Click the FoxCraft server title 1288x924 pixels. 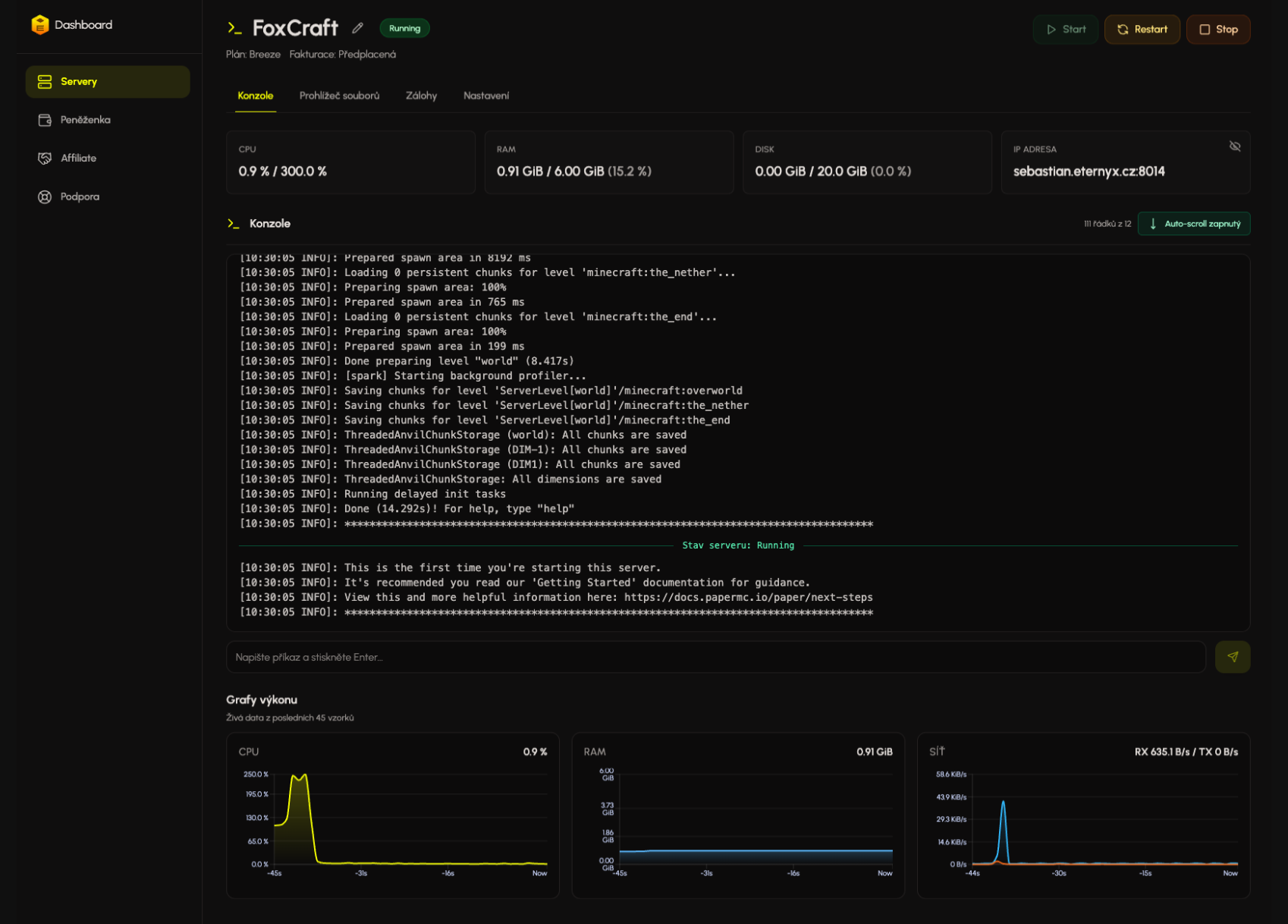pos(295,28)
